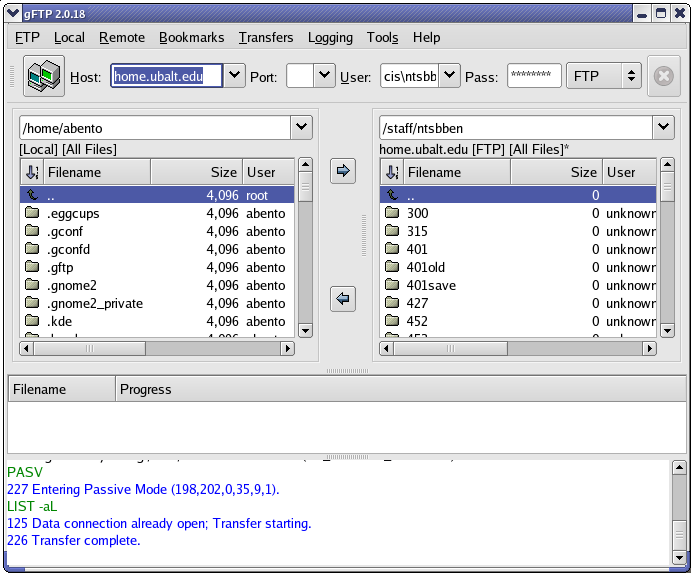
Task: Open the Bookmarks menu
Action: (x=192, y=37)
